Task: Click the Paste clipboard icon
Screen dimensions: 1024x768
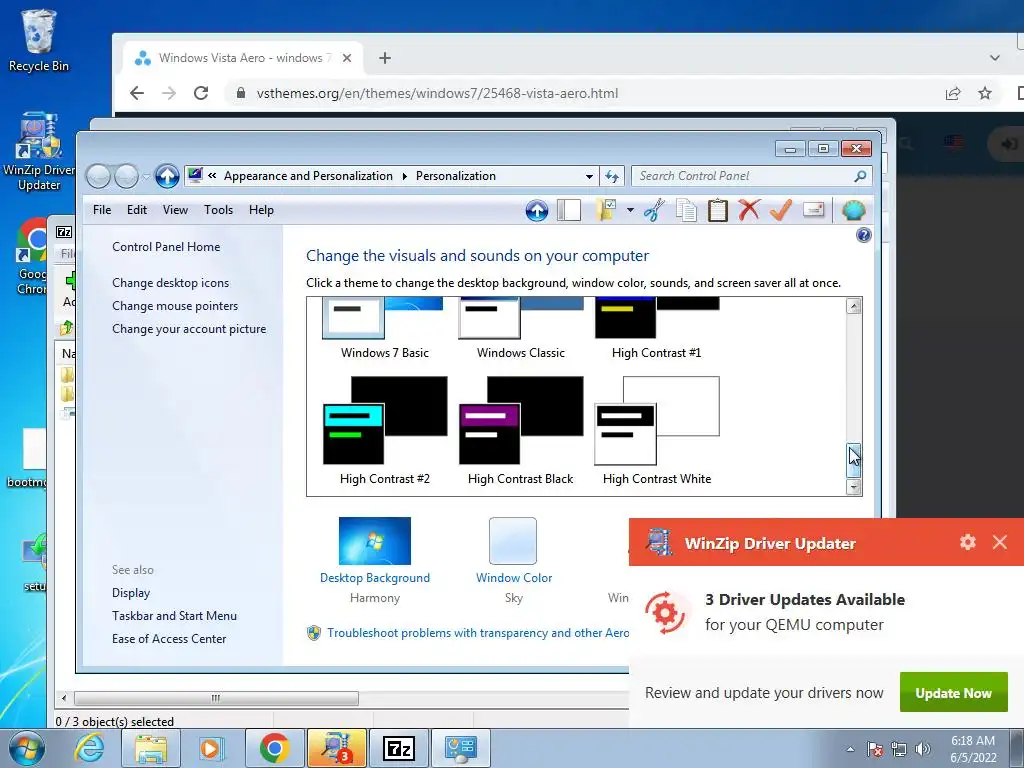Action: tap(718, 210)
